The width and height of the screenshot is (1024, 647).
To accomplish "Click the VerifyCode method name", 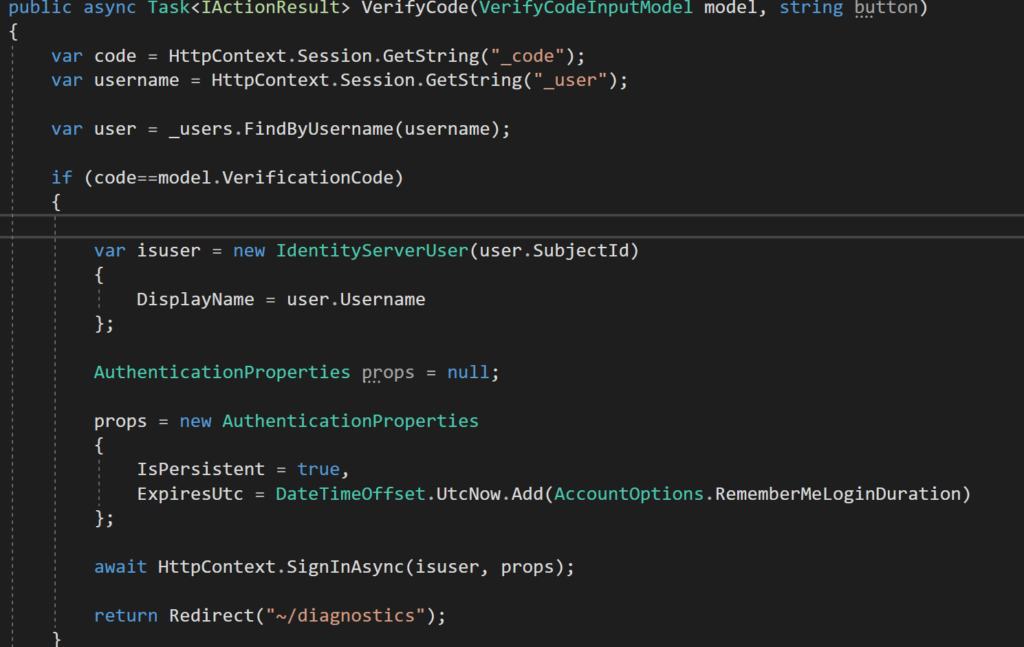I will coord(419,8).
